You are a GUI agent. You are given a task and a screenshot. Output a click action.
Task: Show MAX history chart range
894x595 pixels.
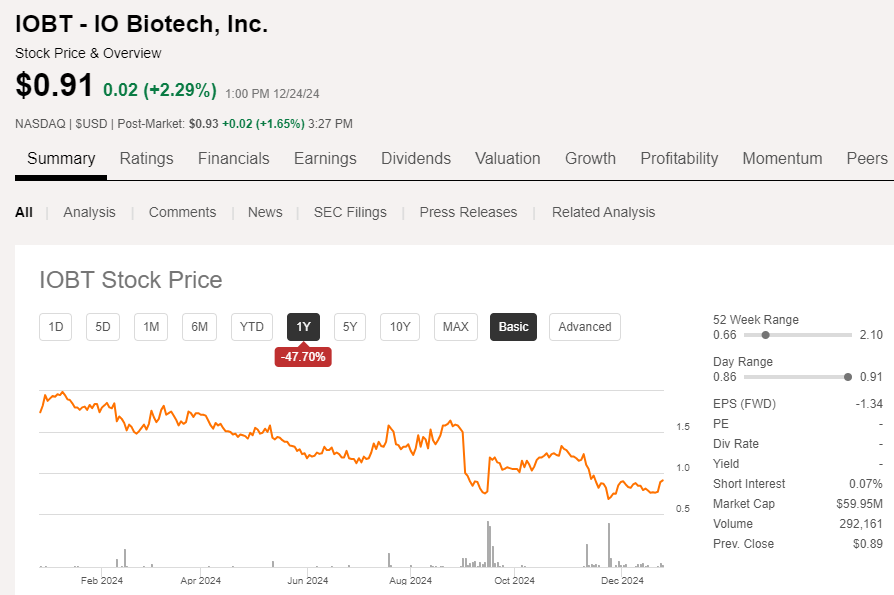[x=455, y=327]
